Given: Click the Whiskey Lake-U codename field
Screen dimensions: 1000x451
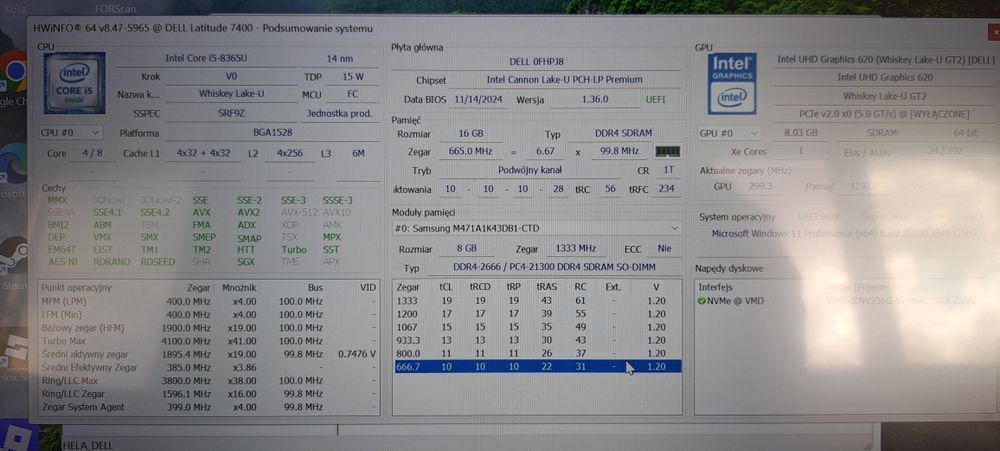Looking at the screenshot, I should click(x=232, y=94).
